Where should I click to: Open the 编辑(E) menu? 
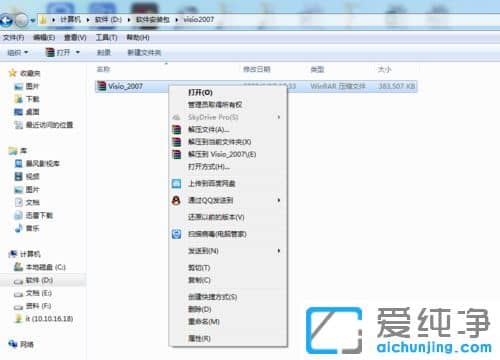44,37
